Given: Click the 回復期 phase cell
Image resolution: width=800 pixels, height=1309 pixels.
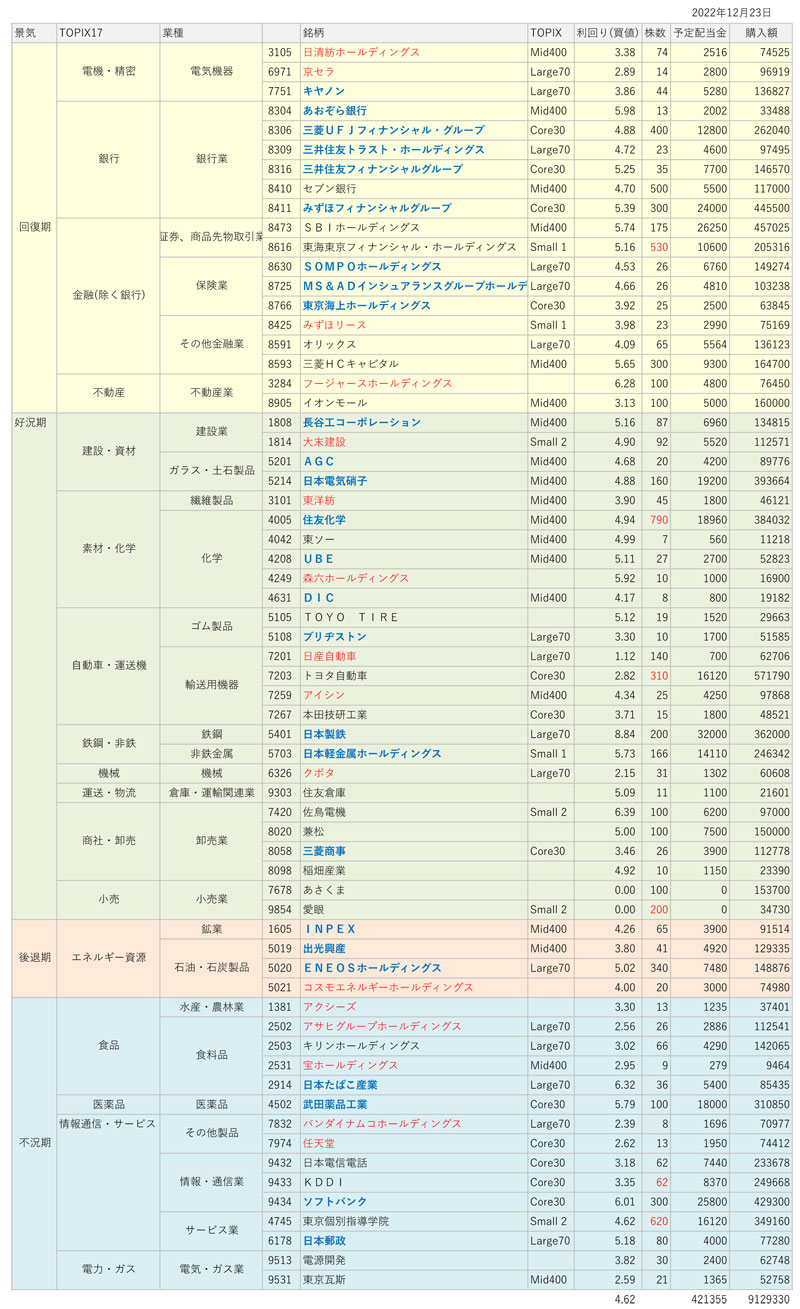Looking at the screenshot, I should point(34,227).
